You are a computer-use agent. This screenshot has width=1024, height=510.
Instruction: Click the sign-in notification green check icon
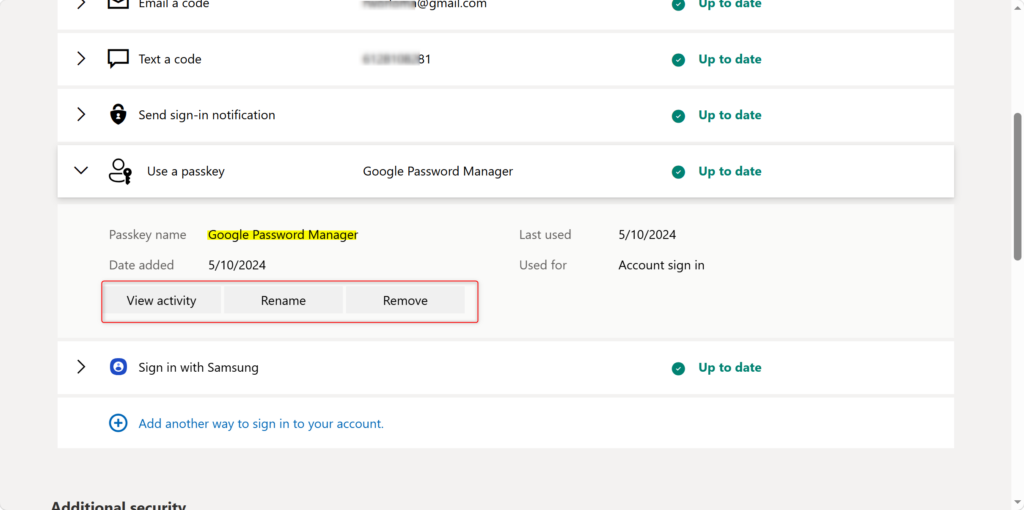pos(679,116)
